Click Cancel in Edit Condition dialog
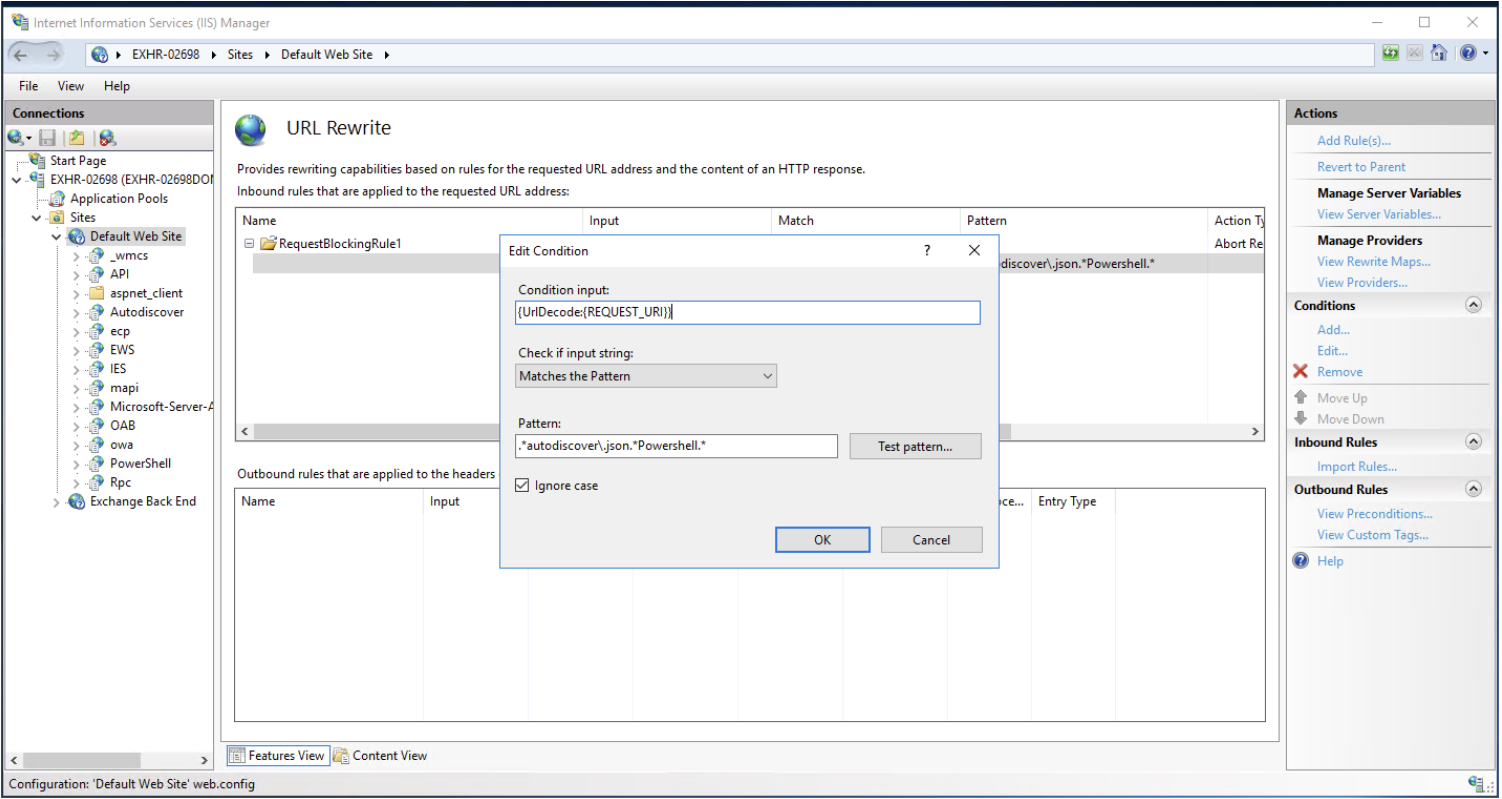The width and height of the screenshot is (1502, 799). click(931, 539)
